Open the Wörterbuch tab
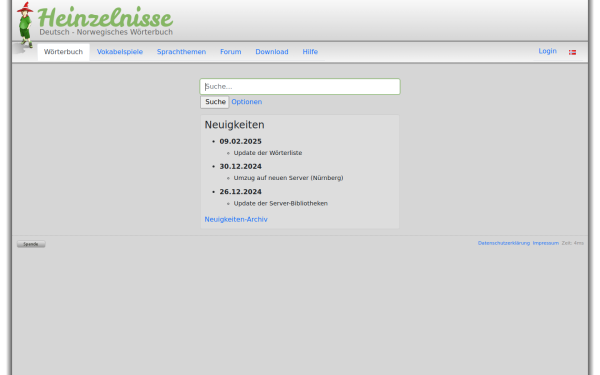 click(63, 52)
